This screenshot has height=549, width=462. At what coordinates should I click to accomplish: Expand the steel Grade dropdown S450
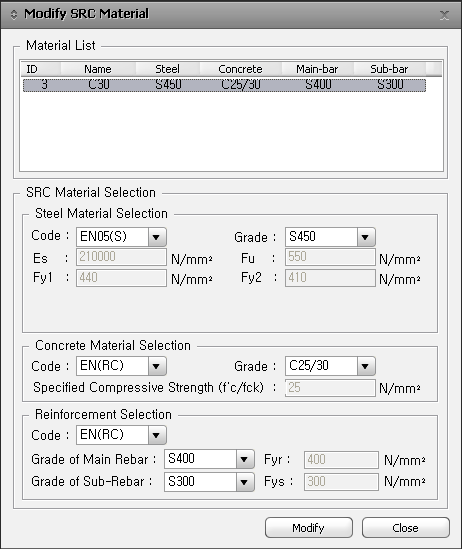[330, 237]
